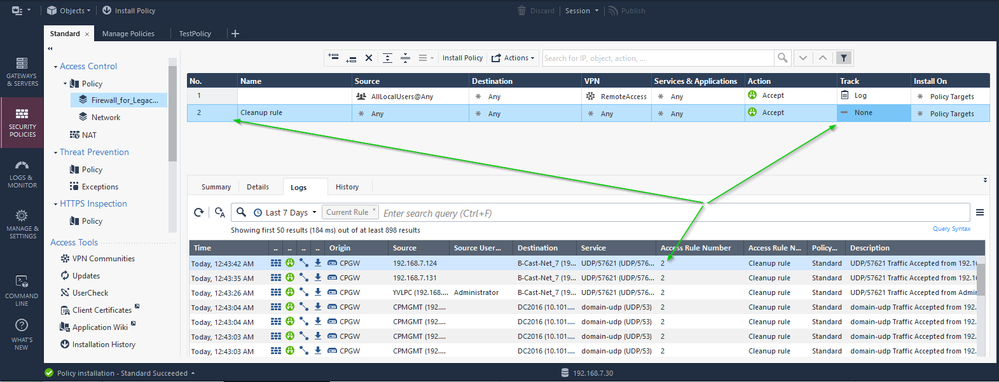Switch to the Summary tab

pyautogui.click(x=216, y=187)
